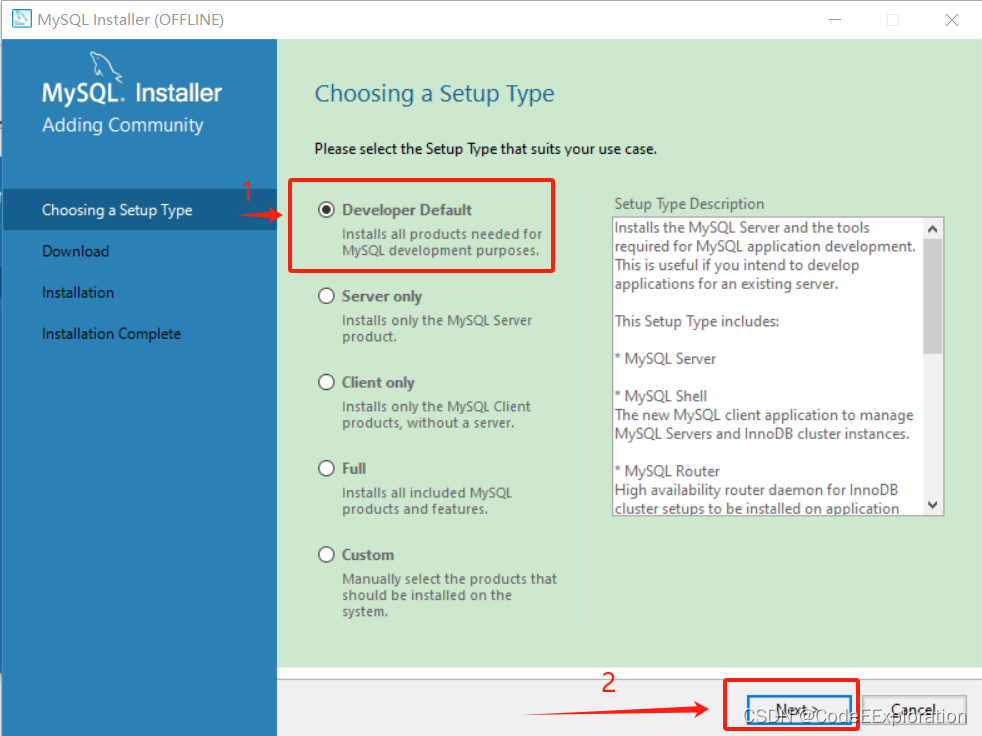
Task: Click the 'Adding Community' subtitle
Action: pos(123,125)
